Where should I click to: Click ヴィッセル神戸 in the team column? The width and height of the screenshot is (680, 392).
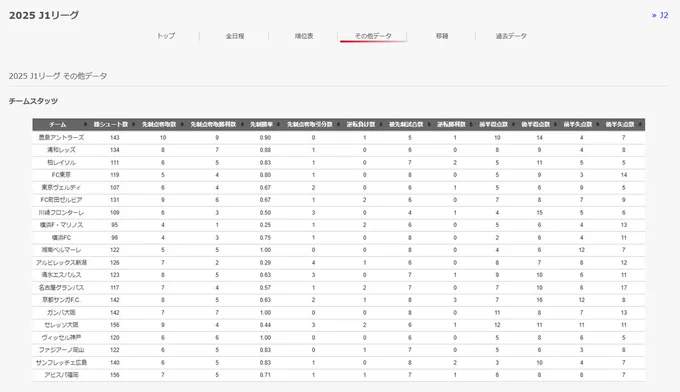61,337
